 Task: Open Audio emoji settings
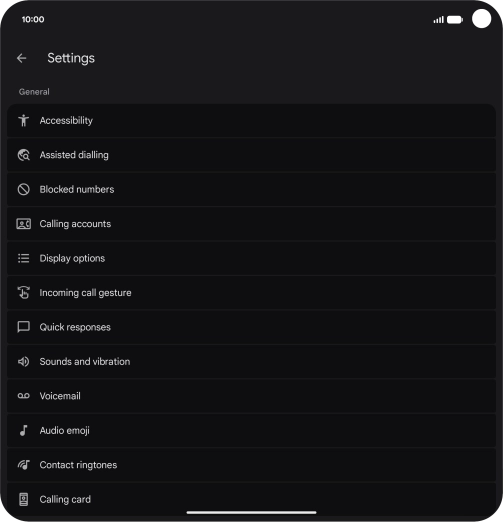pyautogui.click(x=251, y=431)
